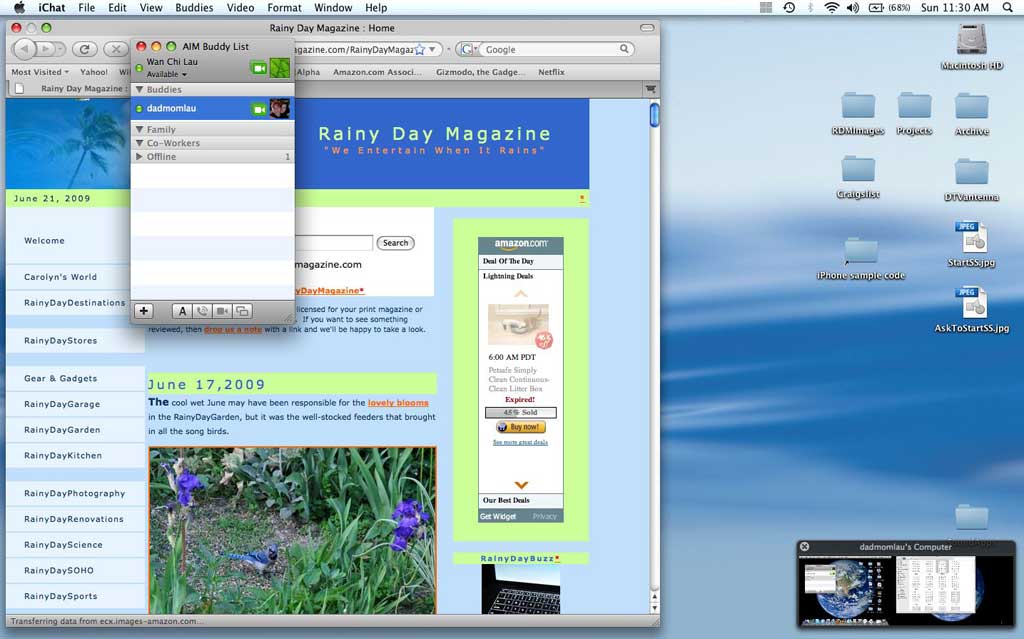Click the 45% Sold progress bar
Screen dimensions: 1024x639
[x=520, y=412]
